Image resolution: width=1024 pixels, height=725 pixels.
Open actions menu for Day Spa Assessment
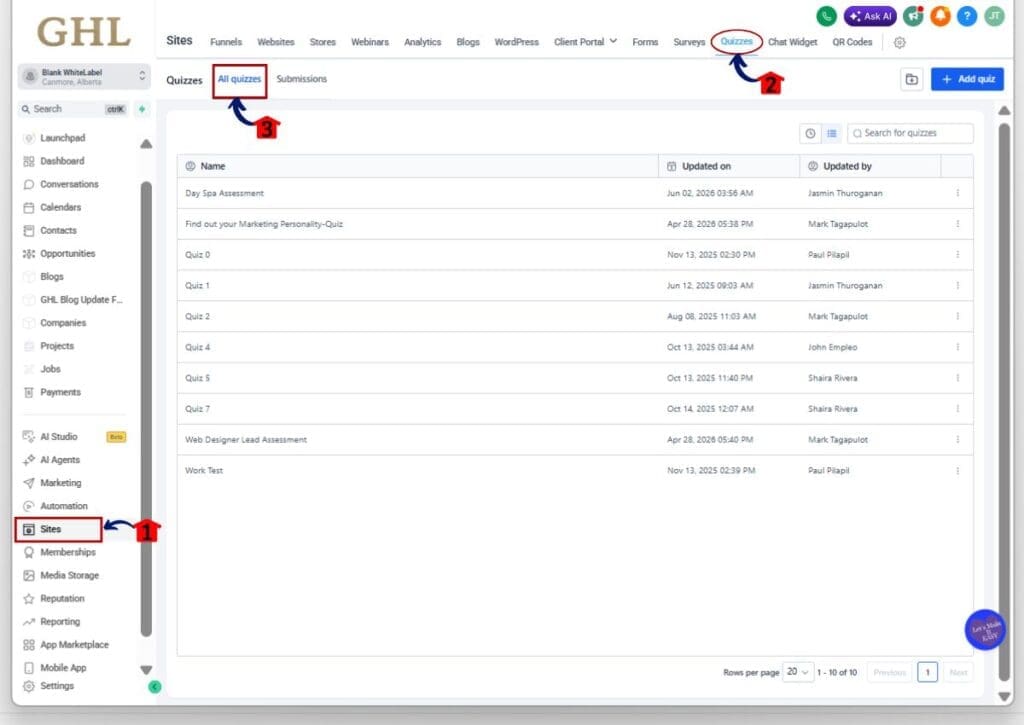pos(957,193)
